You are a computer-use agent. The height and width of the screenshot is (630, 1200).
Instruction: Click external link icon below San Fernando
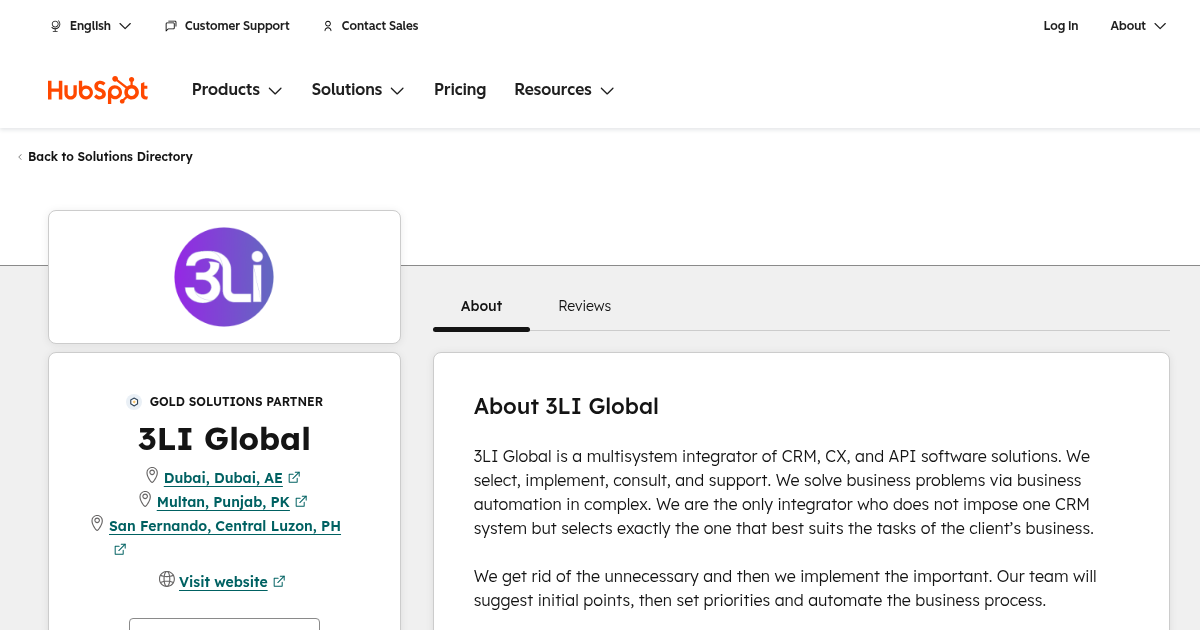tap(120, 549)
